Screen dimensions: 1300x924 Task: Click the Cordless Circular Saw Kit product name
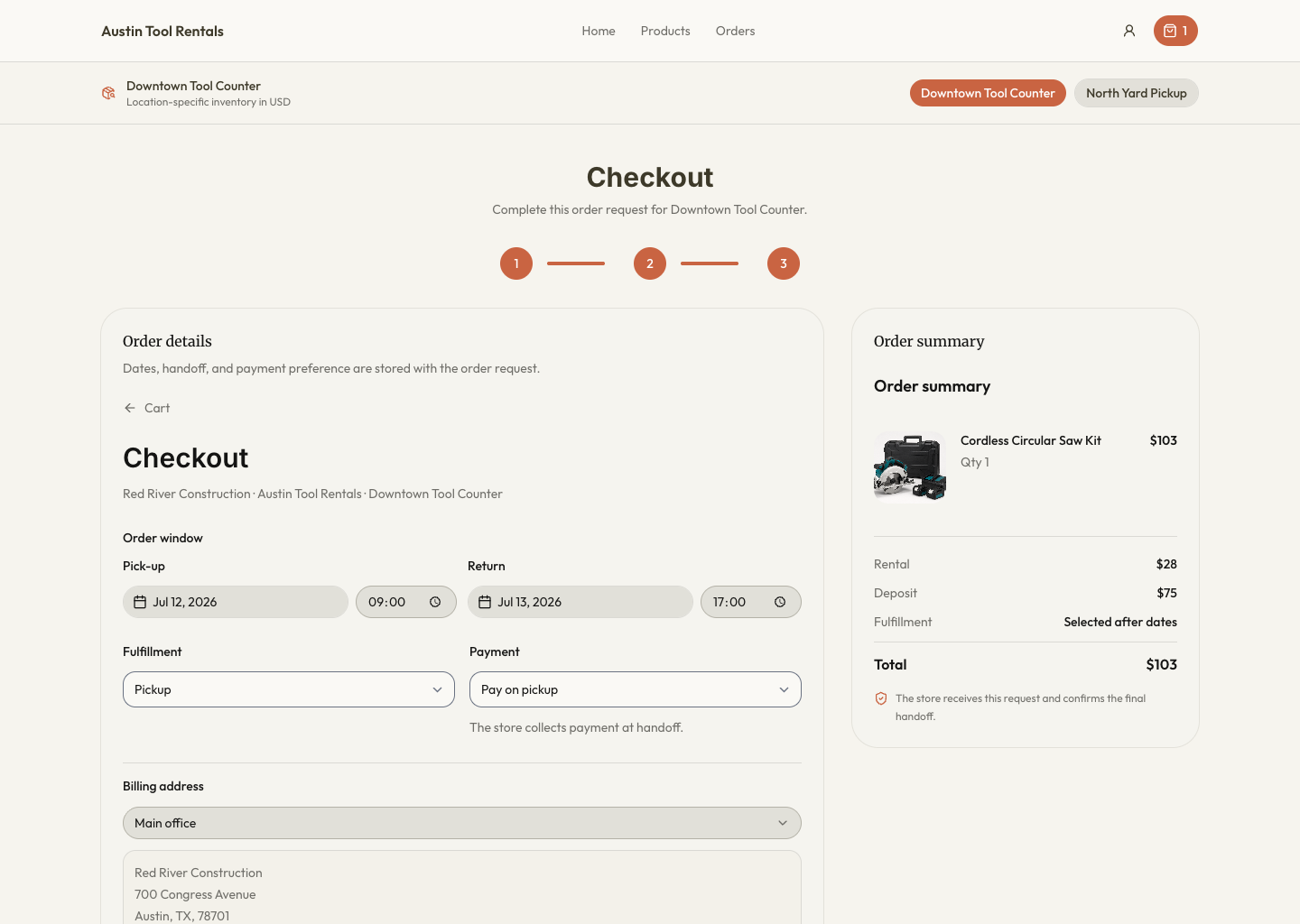click(1031, 440)
